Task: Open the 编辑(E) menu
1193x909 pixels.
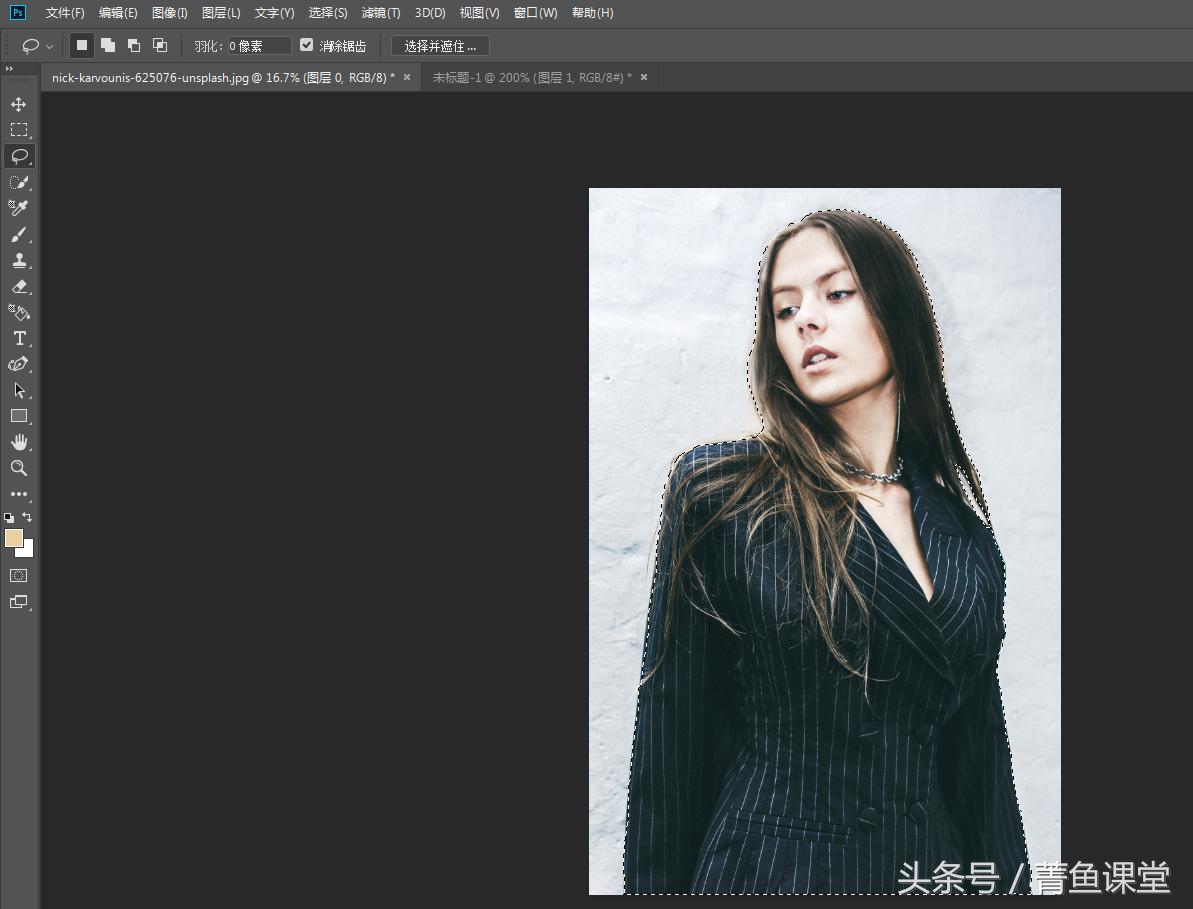Action: [x=118, y=13]
